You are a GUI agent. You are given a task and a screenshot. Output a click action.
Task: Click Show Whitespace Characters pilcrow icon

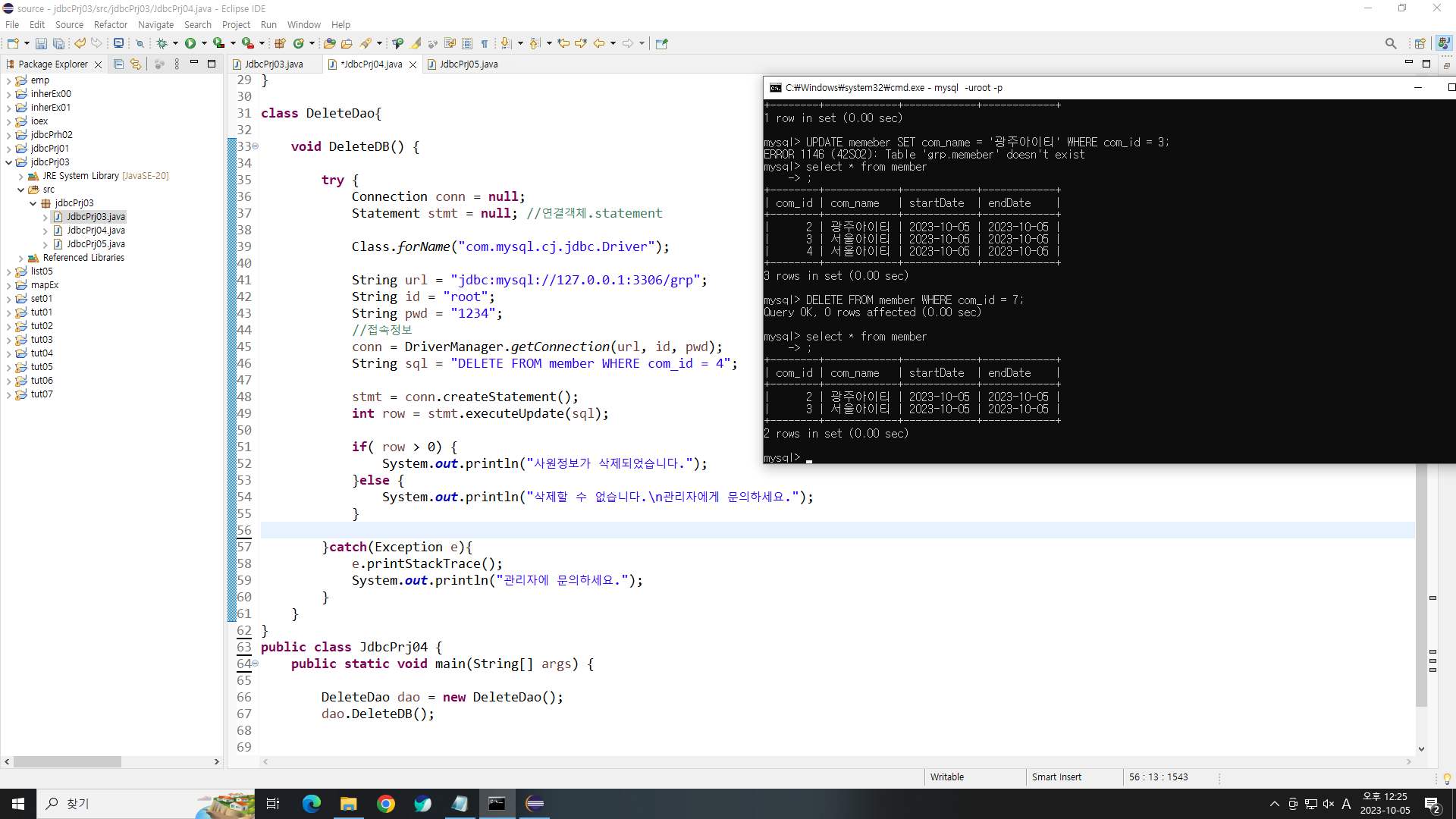pos(485,44)
